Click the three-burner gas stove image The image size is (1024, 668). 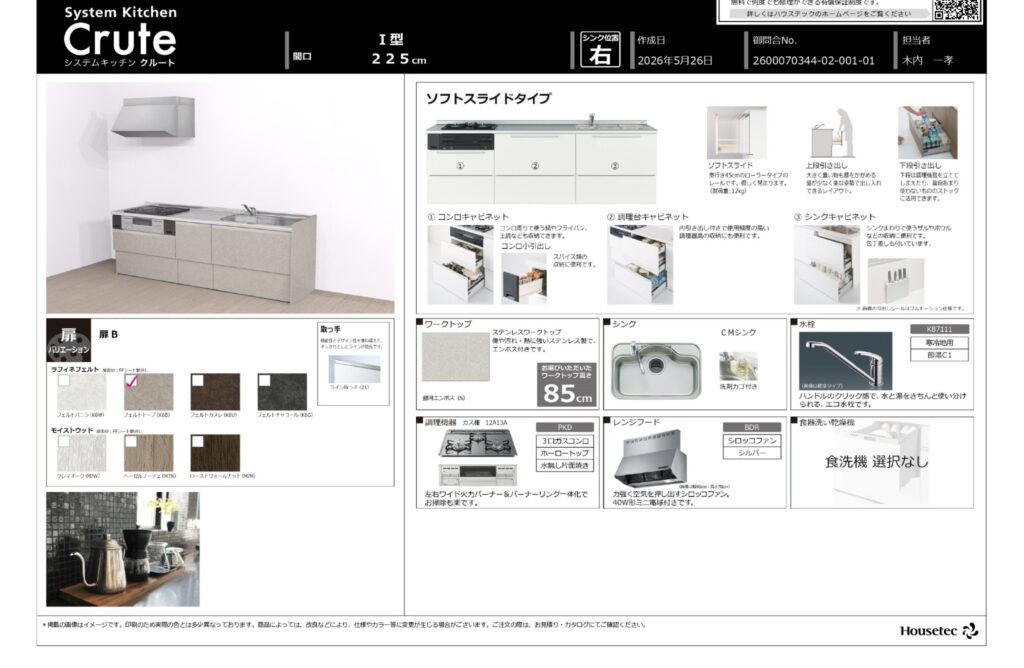coord(478,445)
